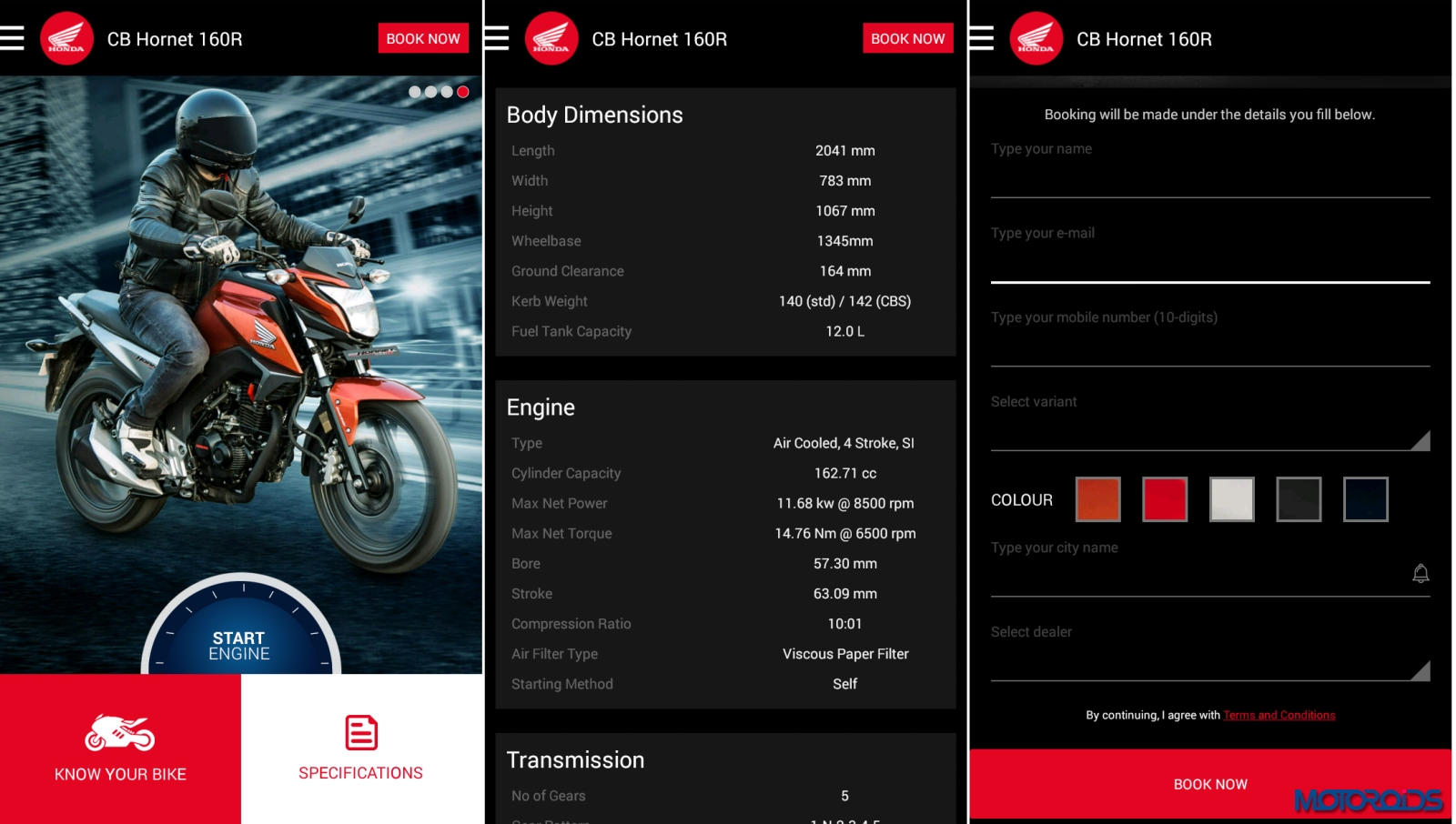This screenshot has width=1456, height=824.
Task: Pick the dark blue colour swatch
Action: [x=1366, y=499]
